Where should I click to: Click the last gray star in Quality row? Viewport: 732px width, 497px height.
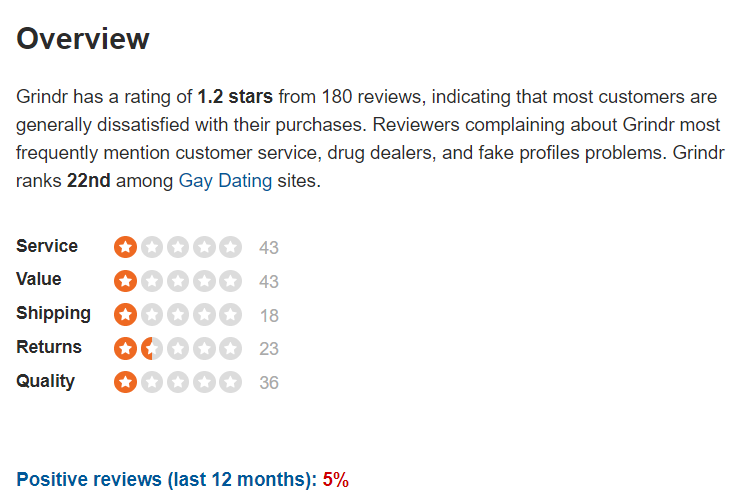[231, 382]
